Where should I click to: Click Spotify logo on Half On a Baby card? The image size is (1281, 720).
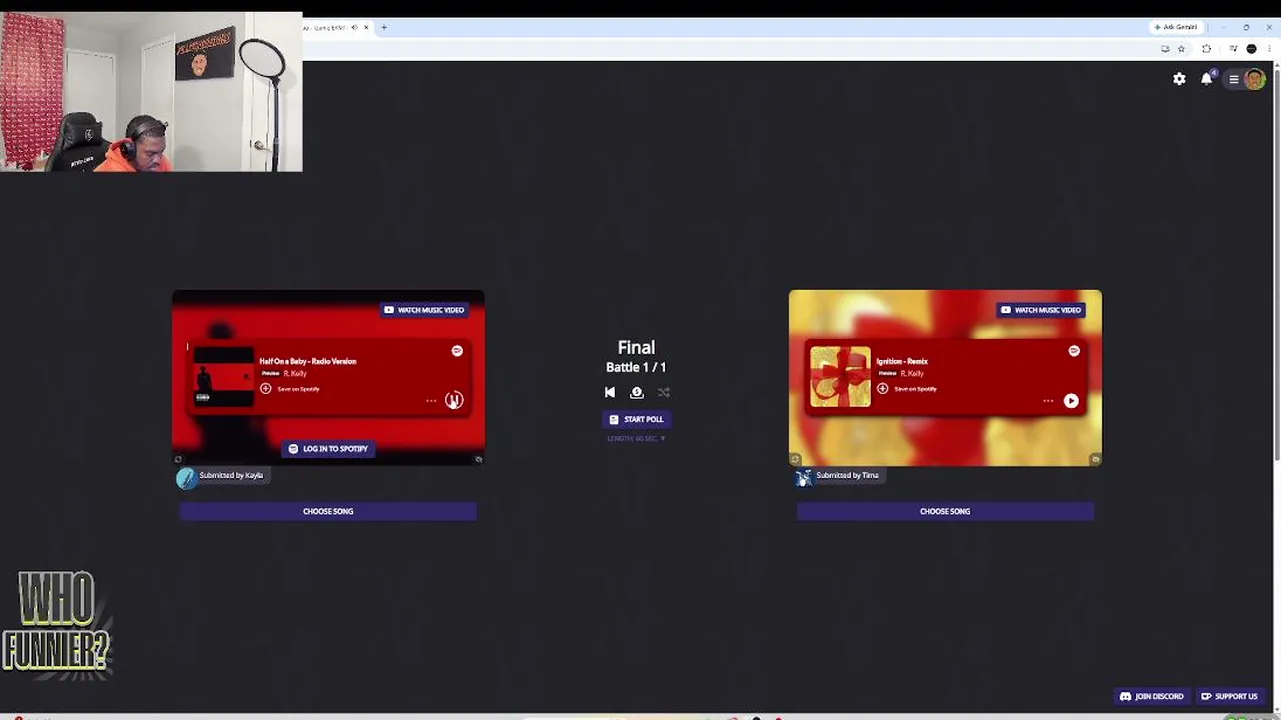(457, 351)
